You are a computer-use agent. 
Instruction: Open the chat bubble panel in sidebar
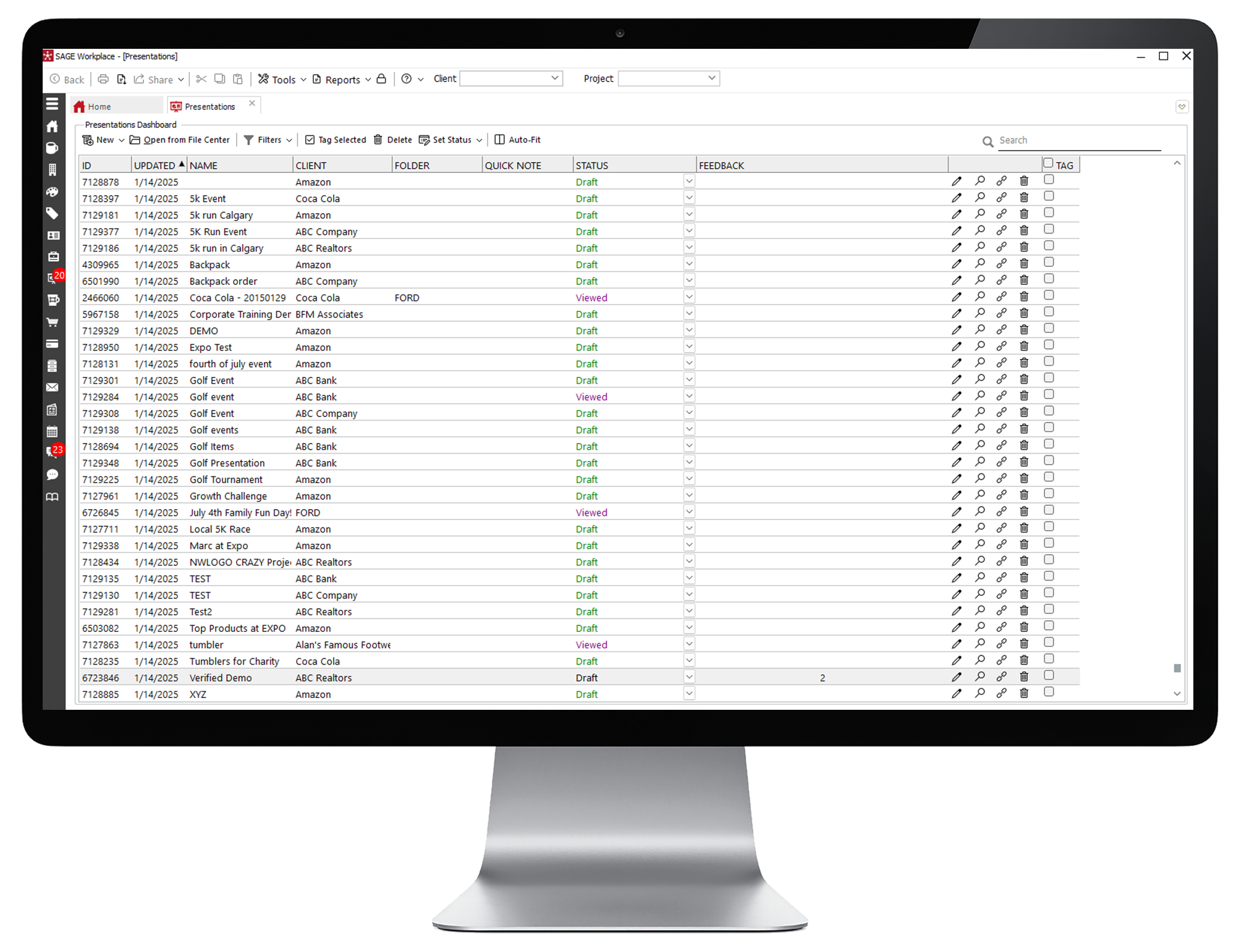click(53, 474)
